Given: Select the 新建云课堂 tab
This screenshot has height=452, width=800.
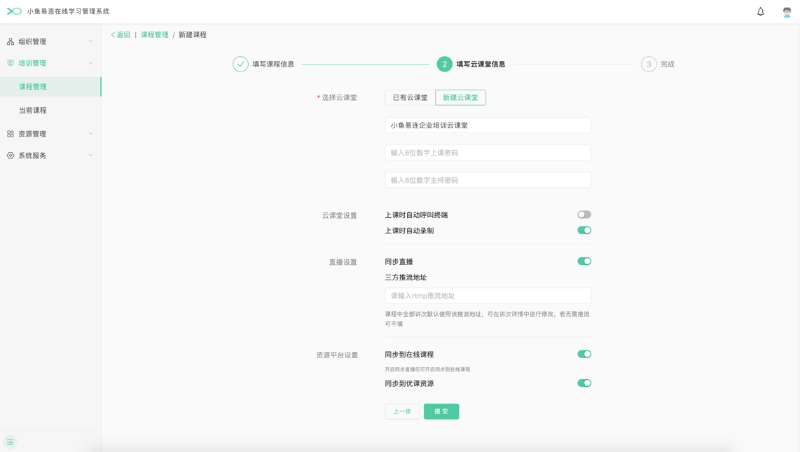Looking at the screenshot, I should click(x=460, y=98).
